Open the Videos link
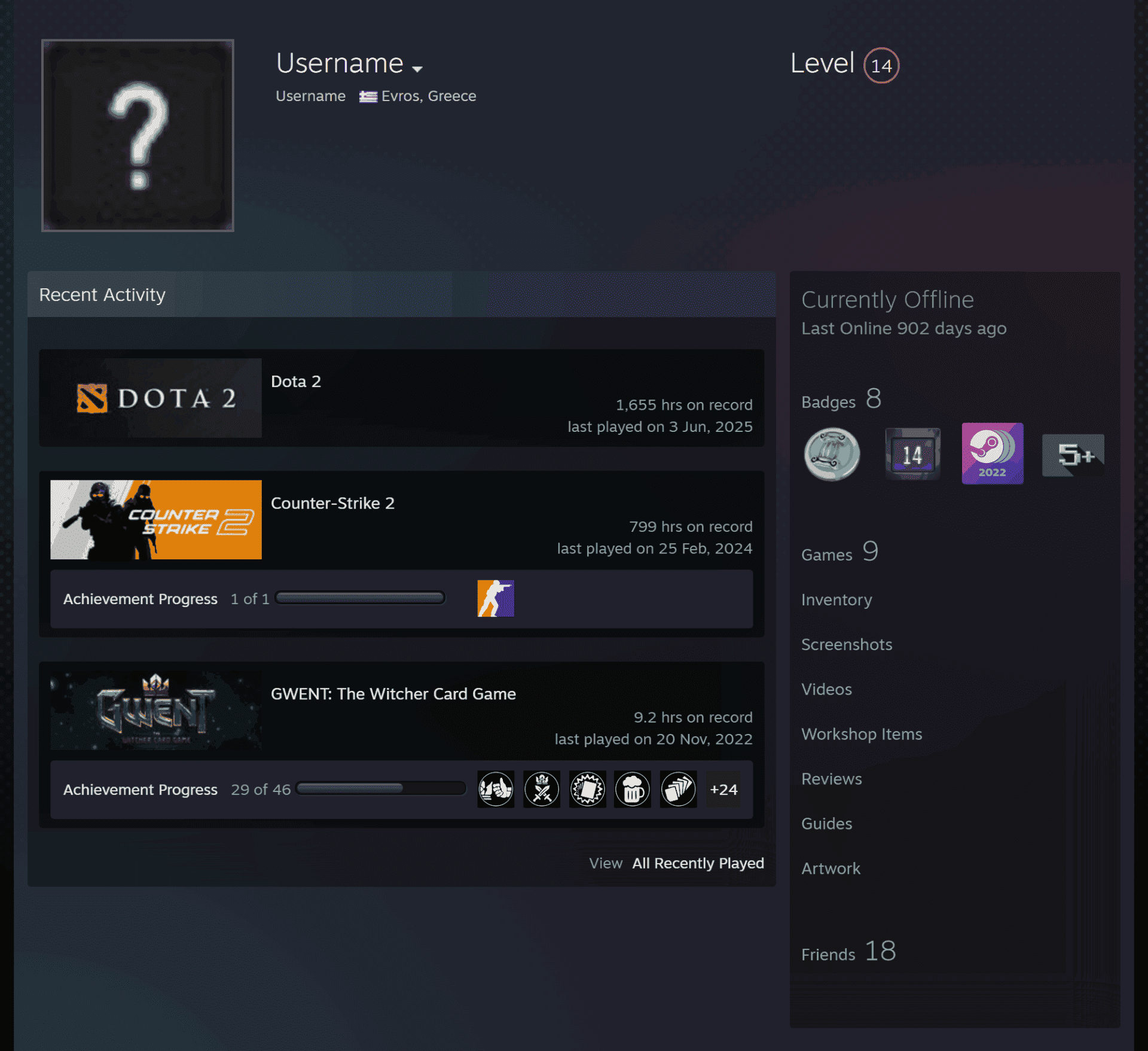 point(826,689)
